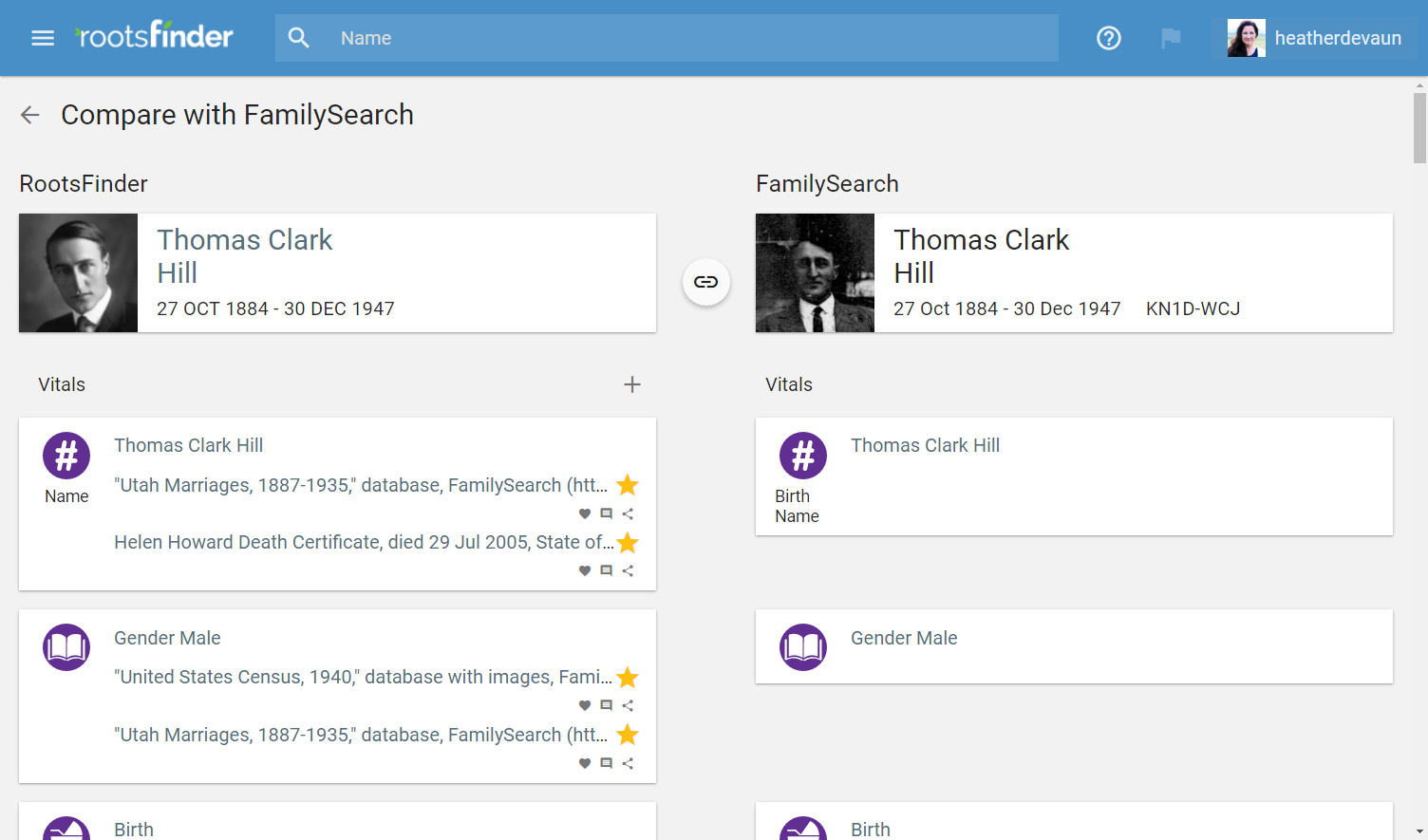The width and height of the screenshot is (1428, 840).
Task: Click the vertical page scrollbar
Action: [1419, 128]
